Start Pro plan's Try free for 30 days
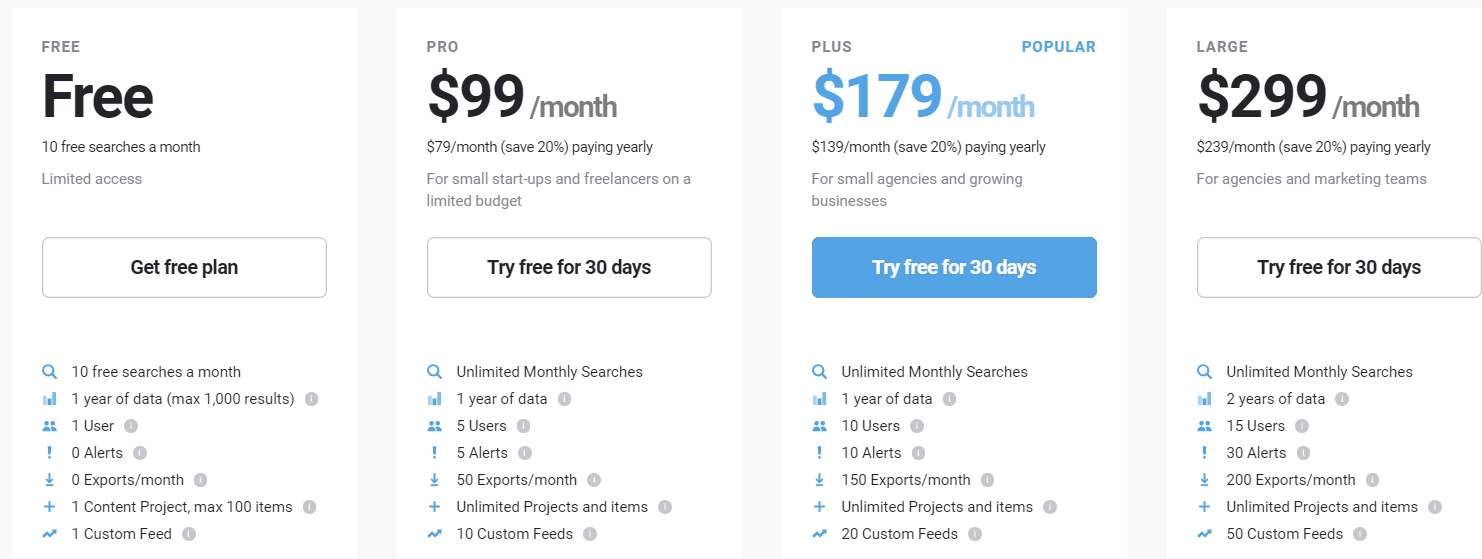Screen dimensions: 1482x559 tap(569, 267)
